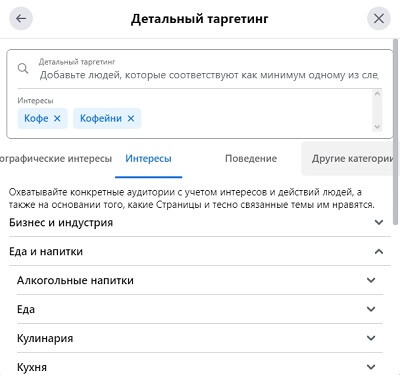
Task: Click scroll up arrow in interests box
Action: [x=377, y=94]
